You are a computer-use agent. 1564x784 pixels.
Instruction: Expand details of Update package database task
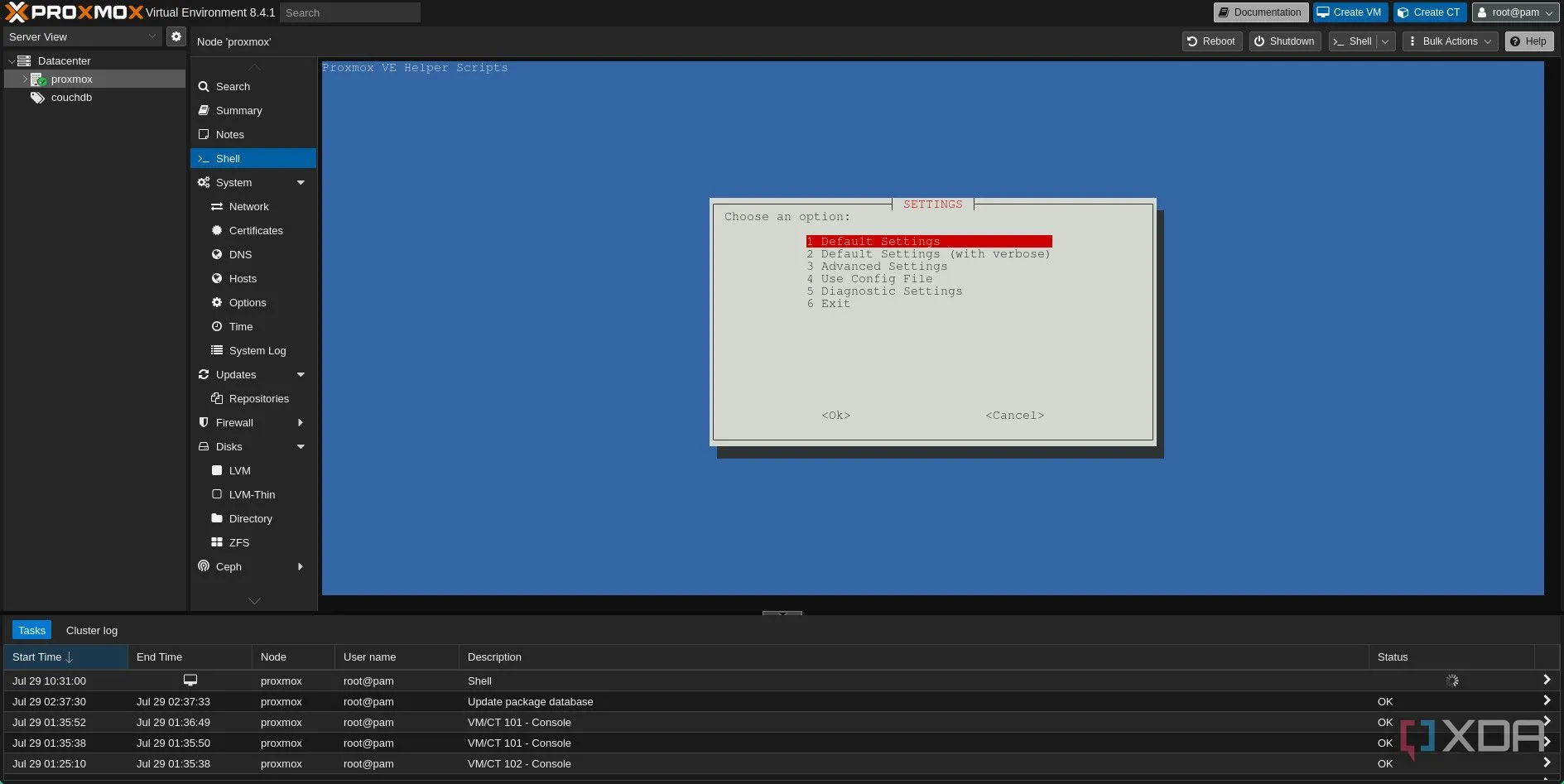tap(1547, 700)
